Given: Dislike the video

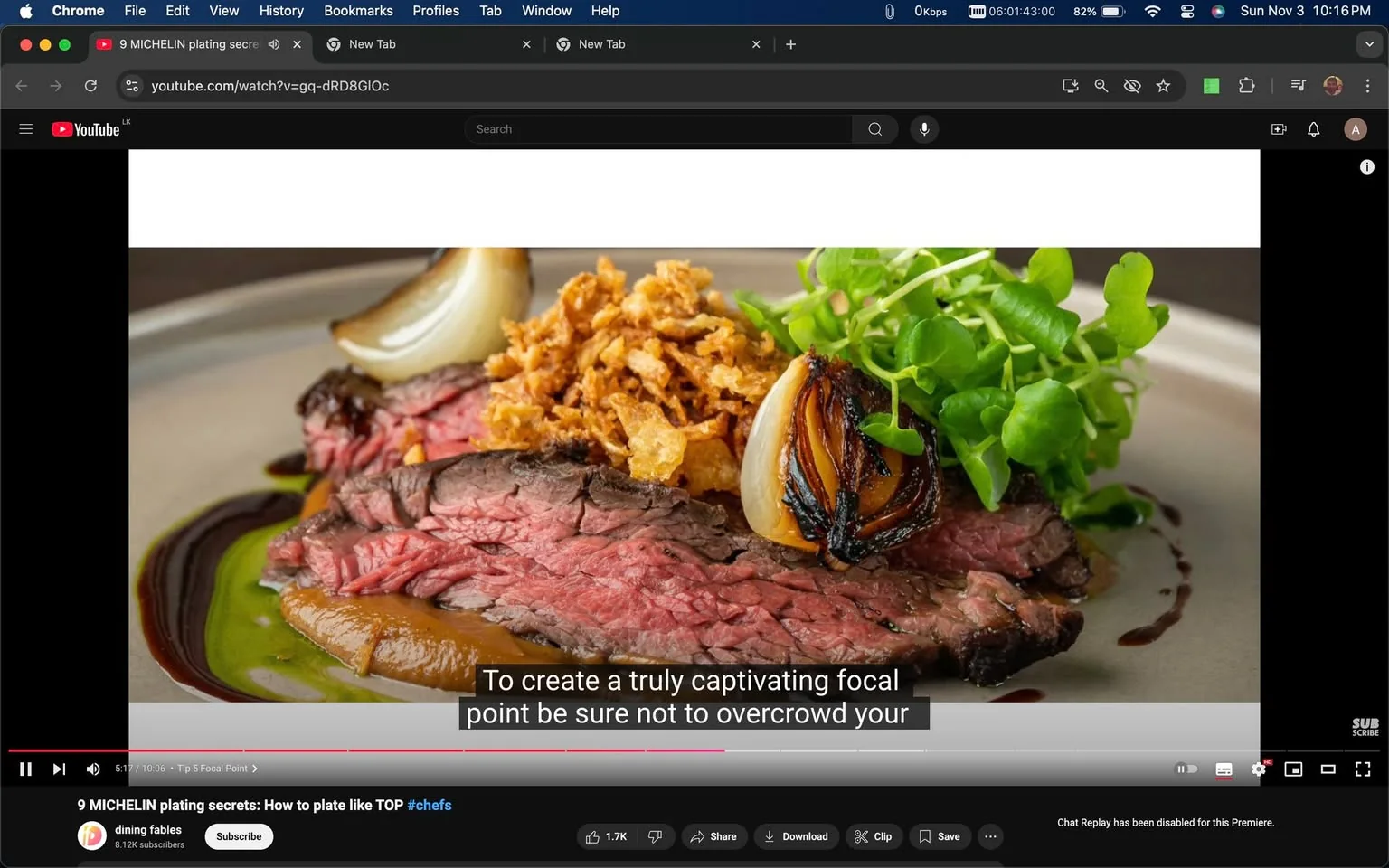Looking at the screenshot, I should [x=656, y=836].
